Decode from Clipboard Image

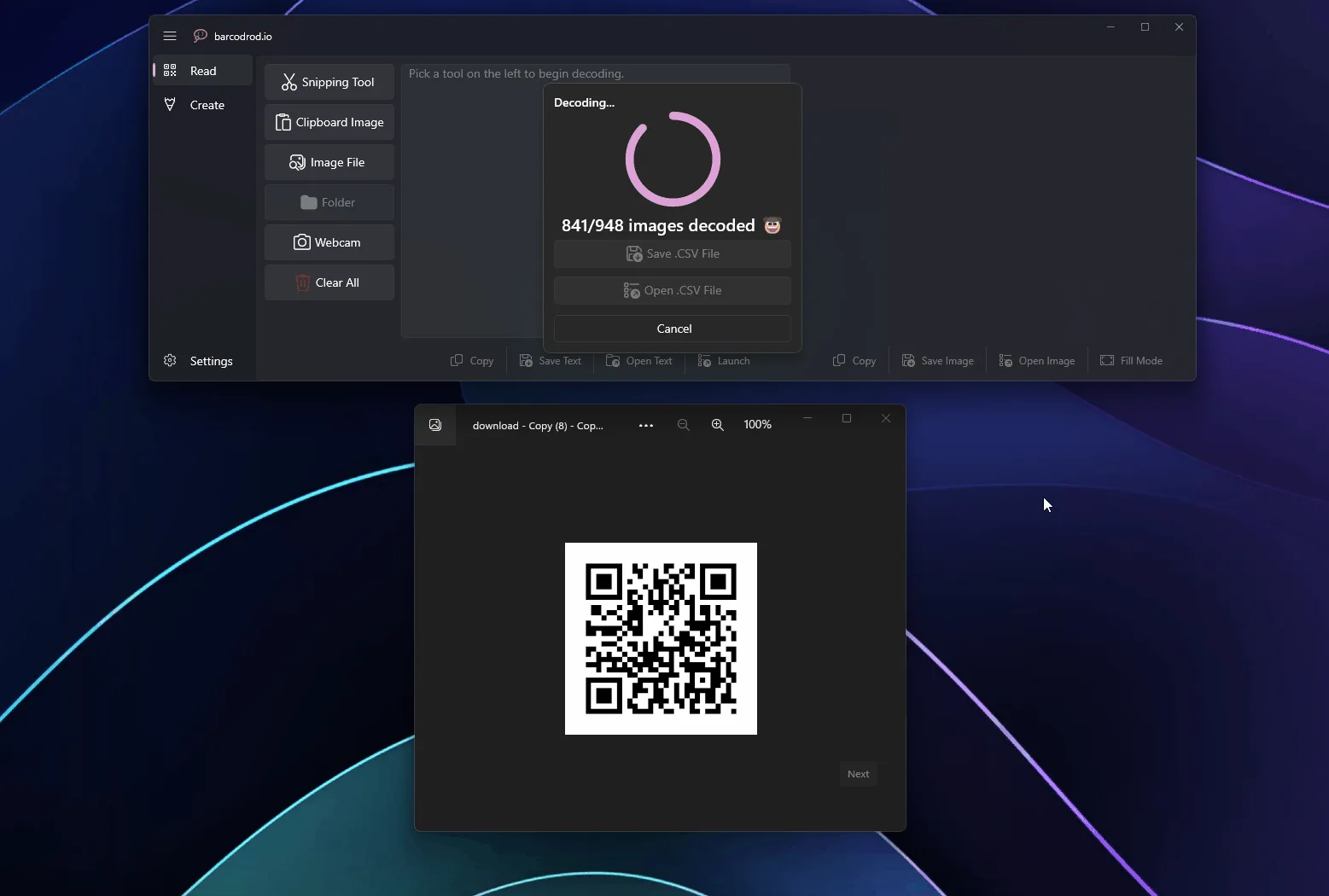(329, 122)
